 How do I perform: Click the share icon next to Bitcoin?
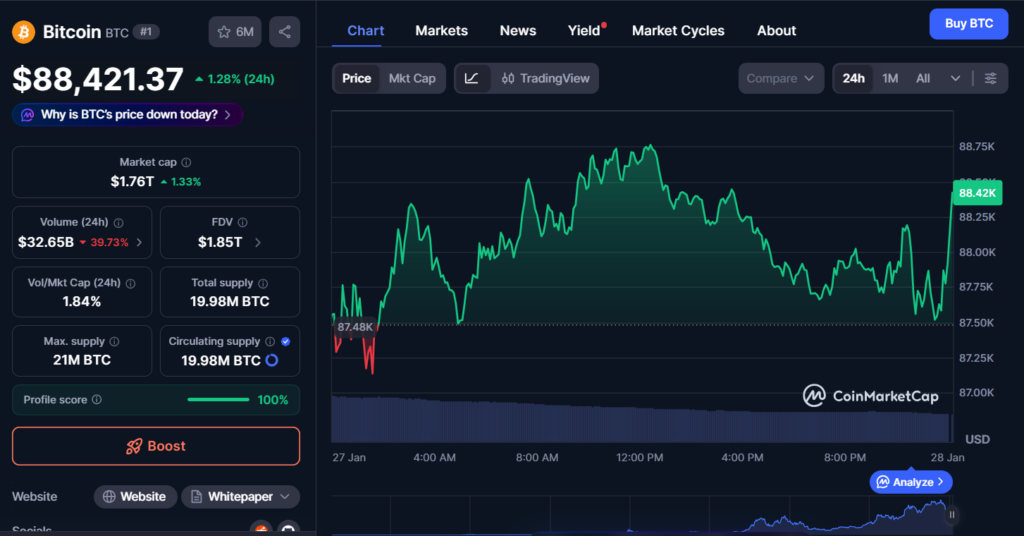point(285,32)
